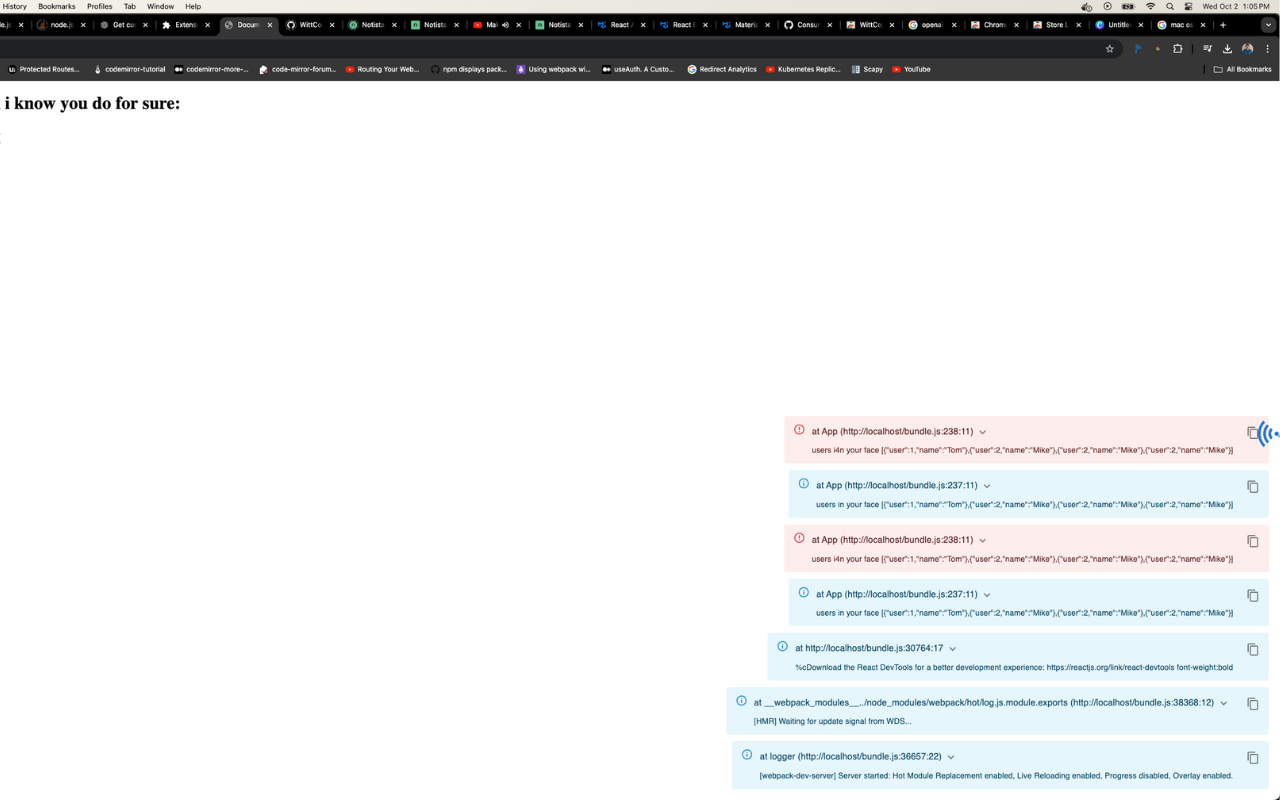Image resolution: width=1280 pixels, height=800 pixels.
Task: Switch to the 'mac os' browser tab
Action: coord(1180,24)
